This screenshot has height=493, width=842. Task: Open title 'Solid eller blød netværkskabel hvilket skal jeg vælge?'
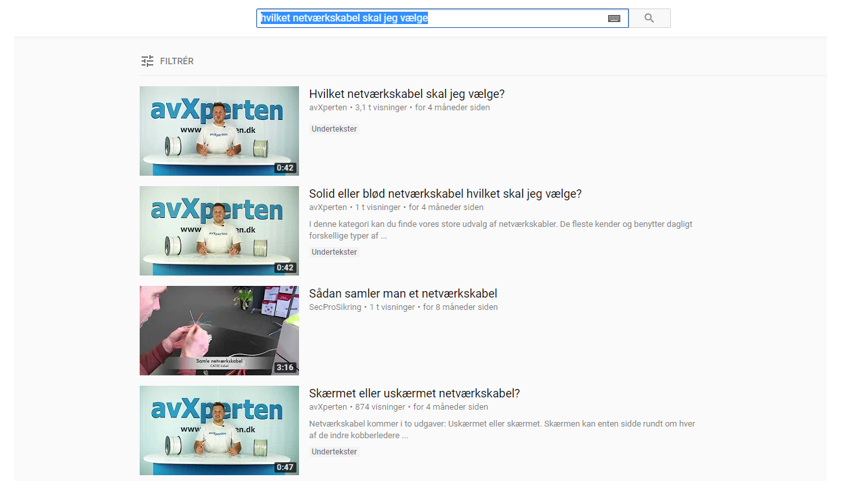point(445,194)
